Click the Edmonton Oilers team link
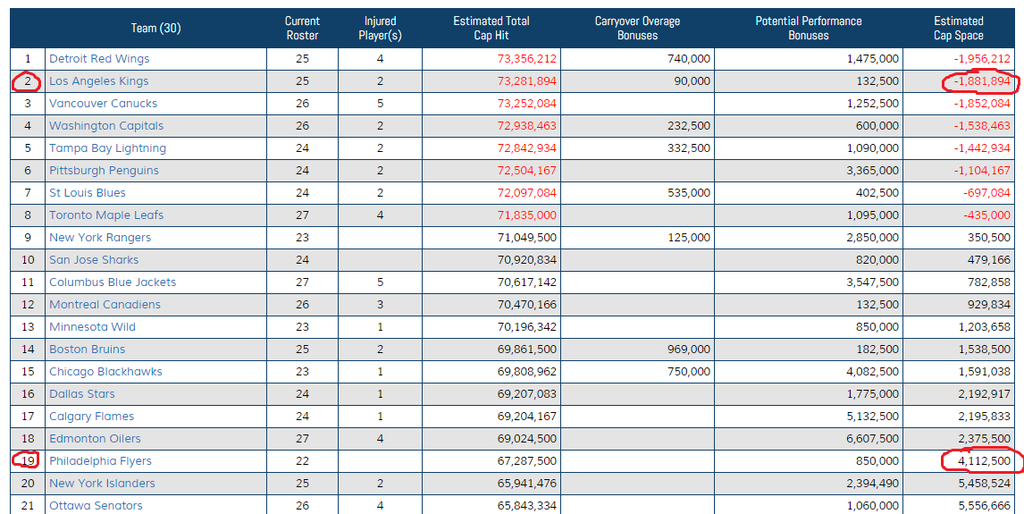This screenshot has width=1024, height=514. 95,439
